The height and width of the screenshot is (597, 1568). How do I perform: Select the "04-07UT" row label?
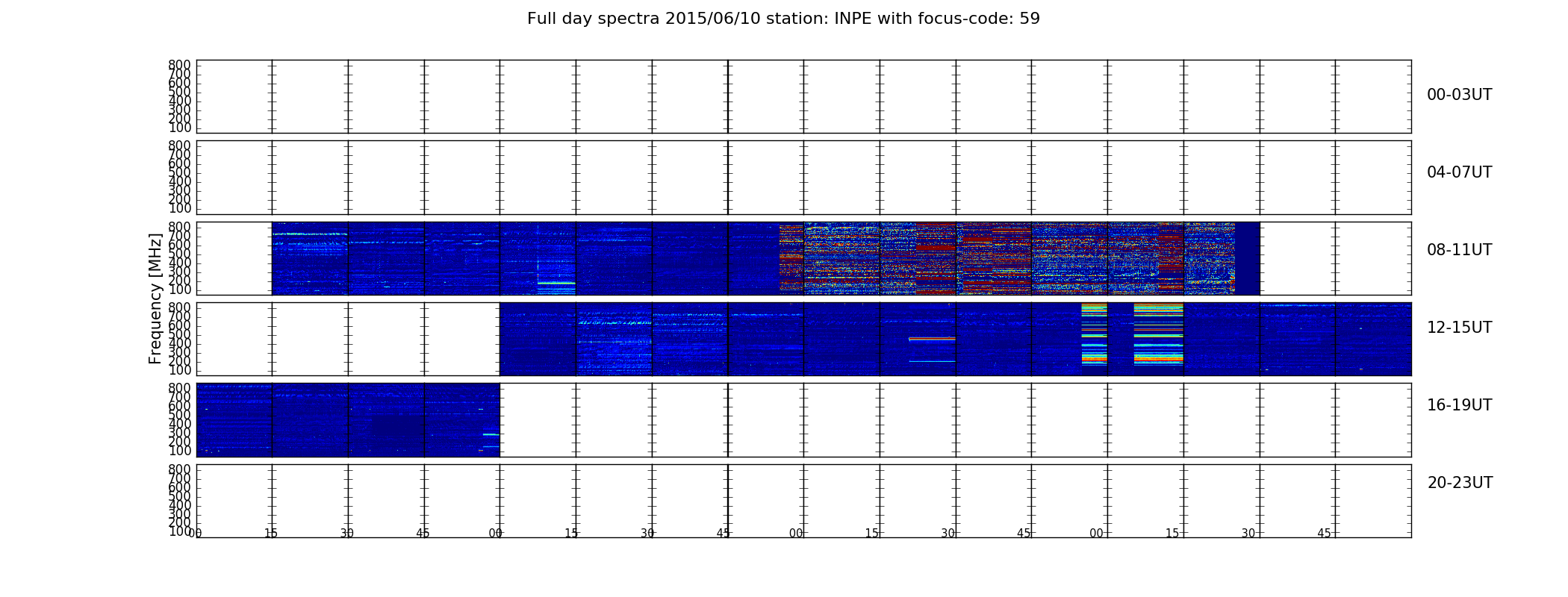point(1459,172)
